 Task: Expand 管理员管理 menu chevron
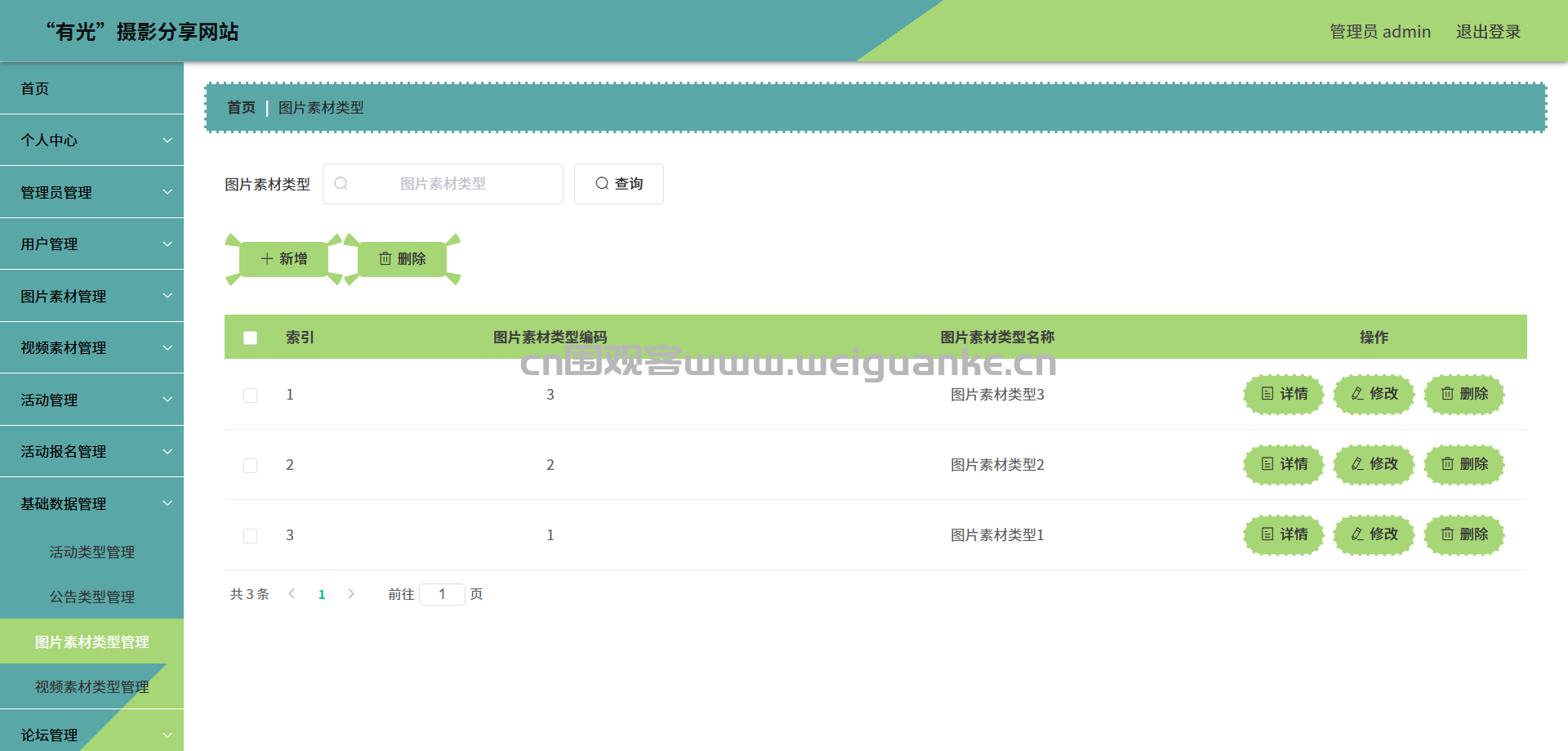[x=167, y=192]
